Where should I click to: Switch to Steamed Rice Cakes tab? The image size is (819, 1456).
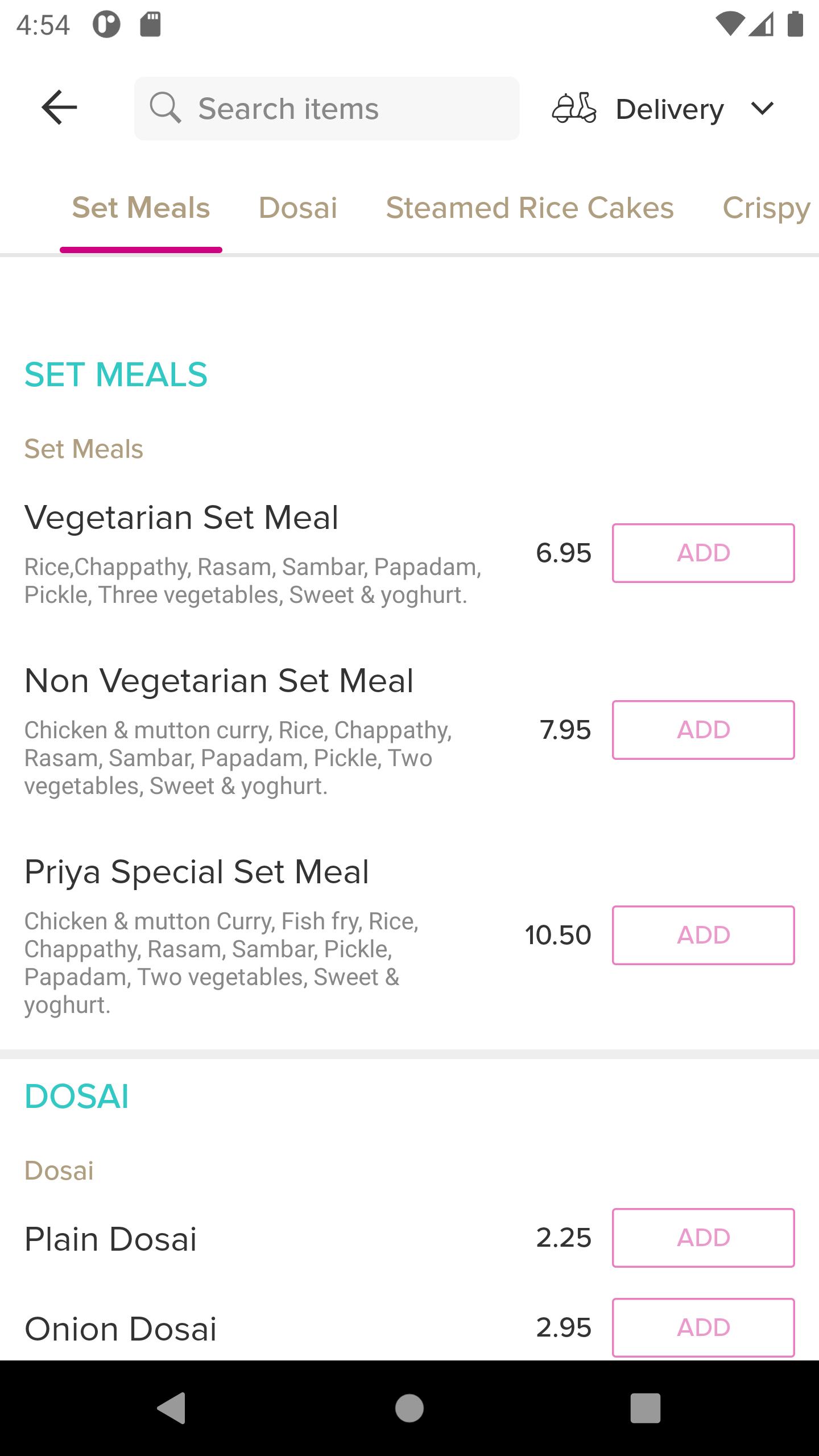tap(530, 208)
